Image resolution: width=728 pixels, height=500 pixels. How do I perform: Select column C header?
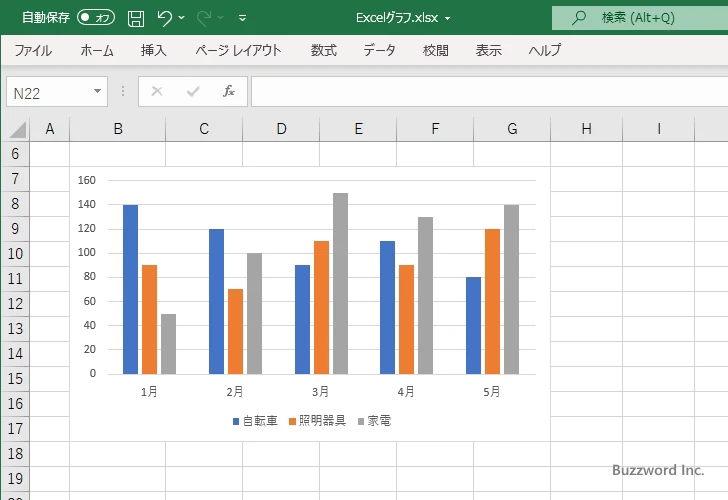pos(204,129)
